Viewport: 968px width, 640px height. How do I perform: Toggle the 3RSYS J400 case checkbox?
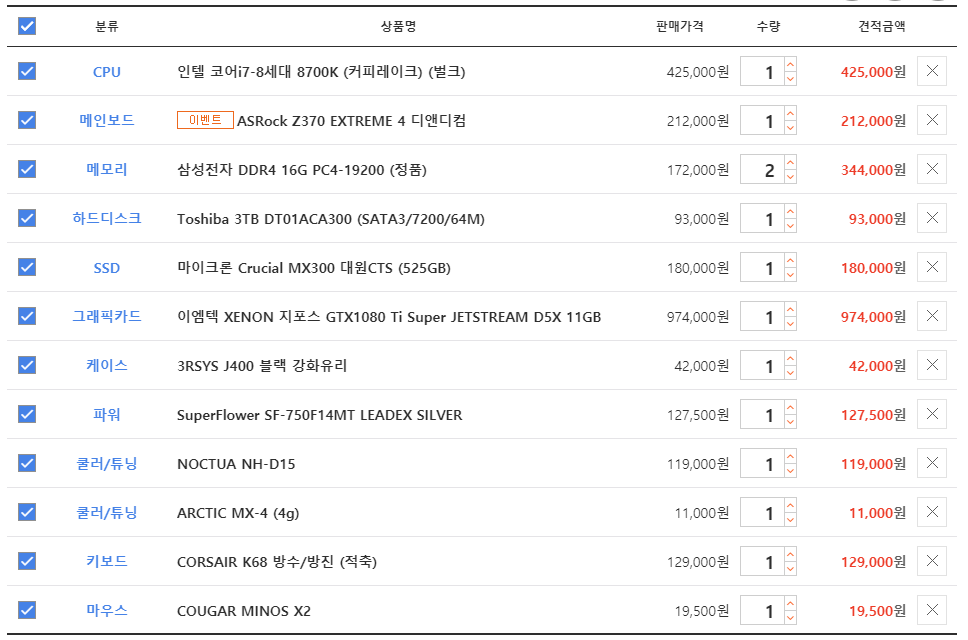click(x=27, y=365)
